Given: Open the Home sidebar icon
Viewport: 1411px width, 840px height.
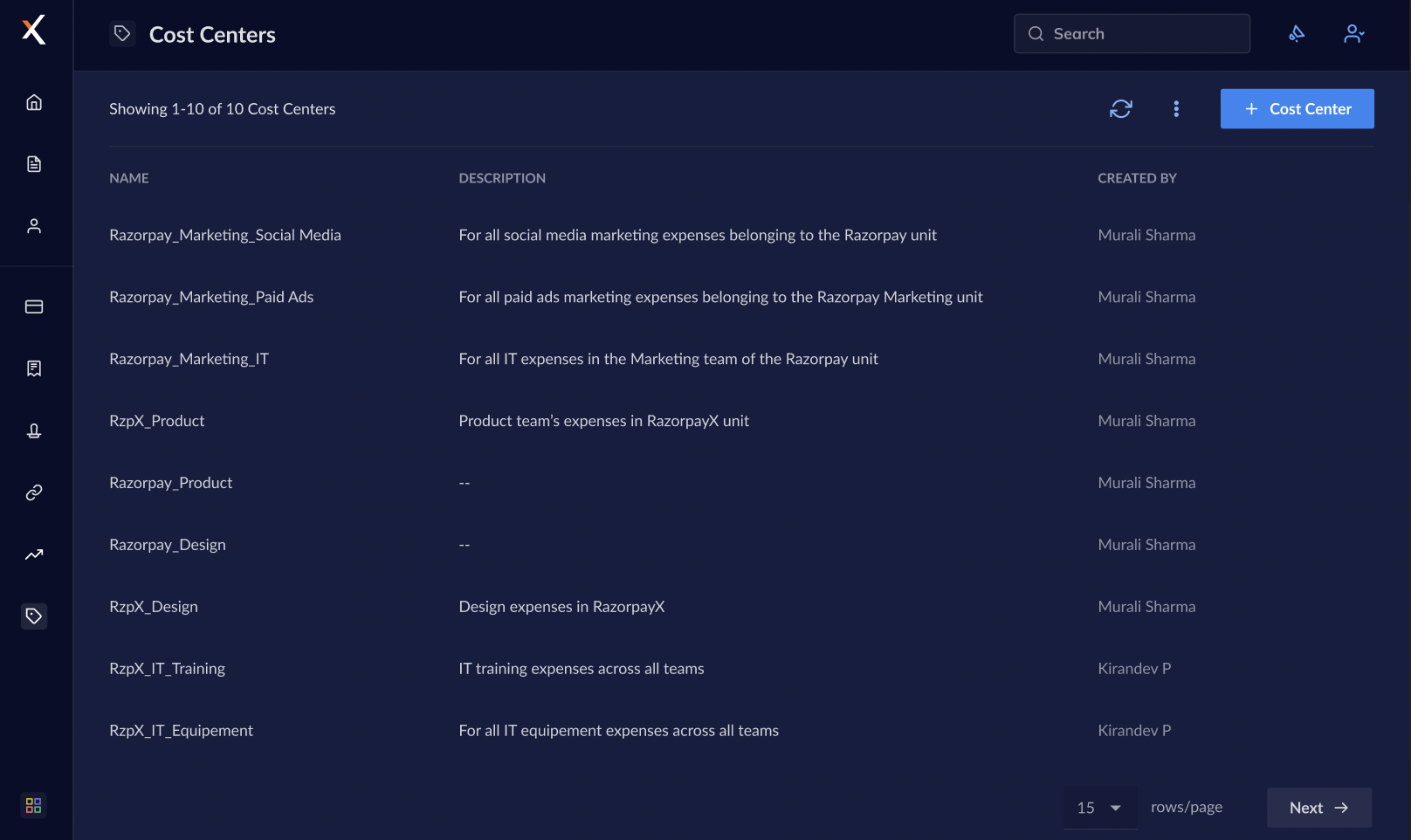Looking at the screenshot, I should click(34, 102).
